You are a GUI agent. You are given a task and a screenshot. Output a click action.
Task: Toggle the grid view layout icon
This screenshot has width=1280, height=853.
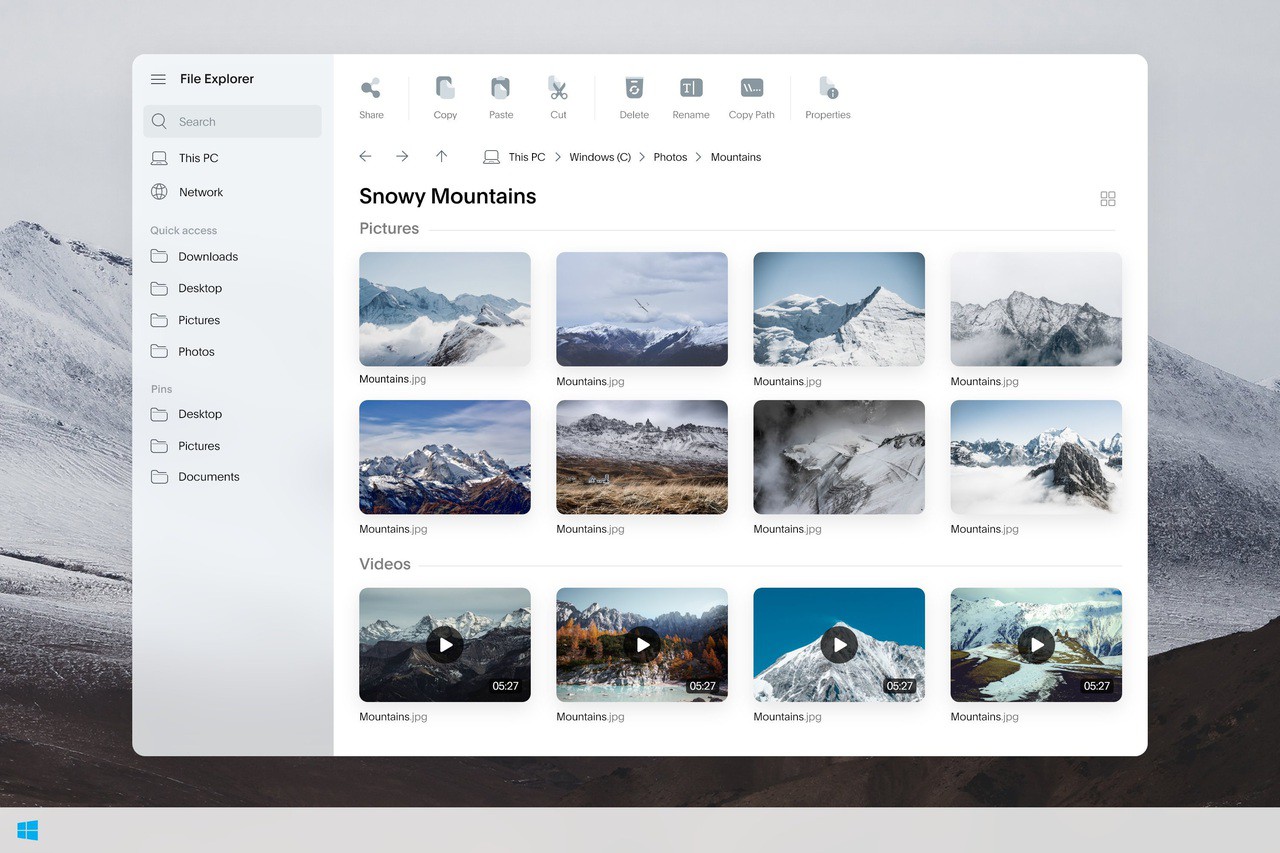point(1108,199)
